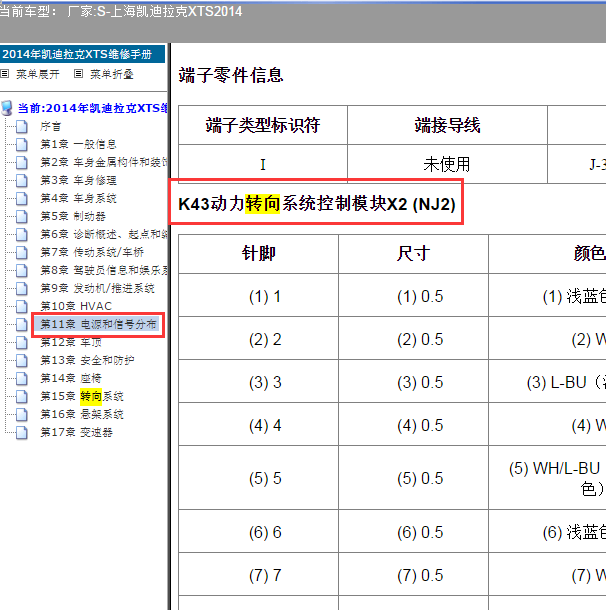Click the document icon beside 第9章
Image resolution: width=606 pixels, height=610 pixels.
pyautogui.click(x=22, y=288)
